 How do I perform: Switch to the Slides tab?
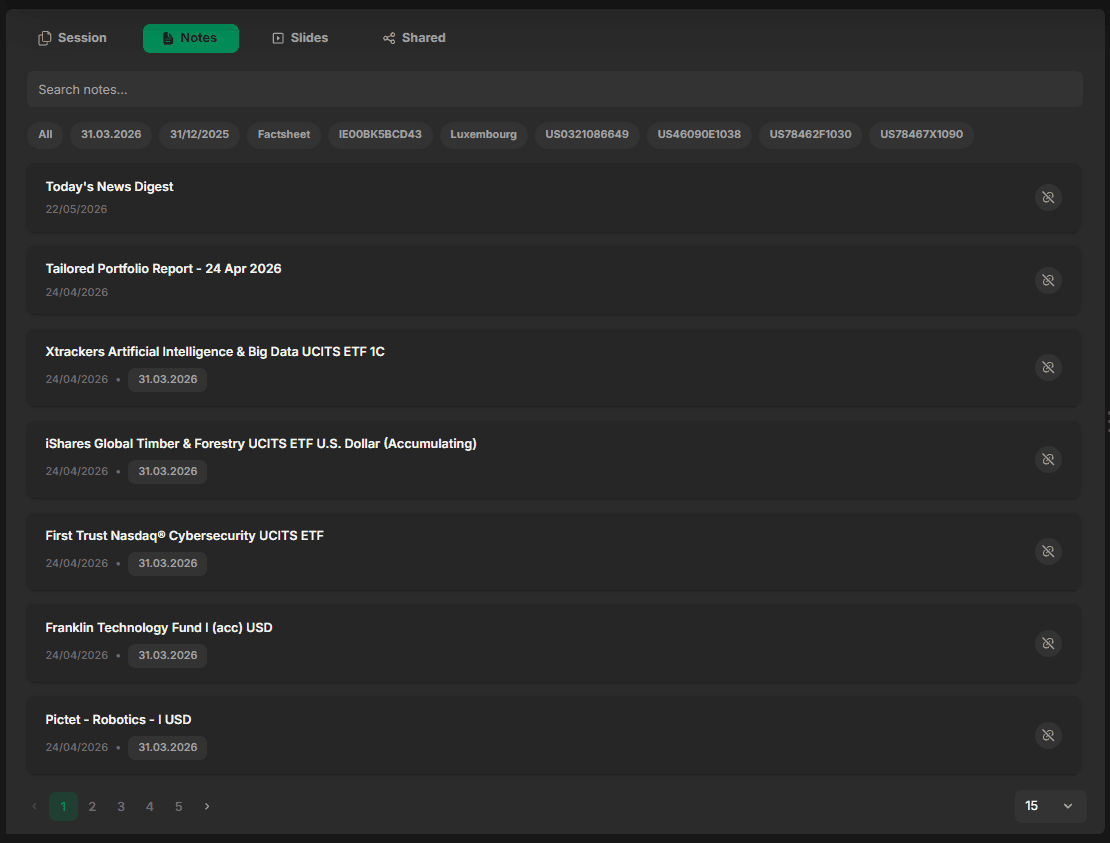coord(301,38)
